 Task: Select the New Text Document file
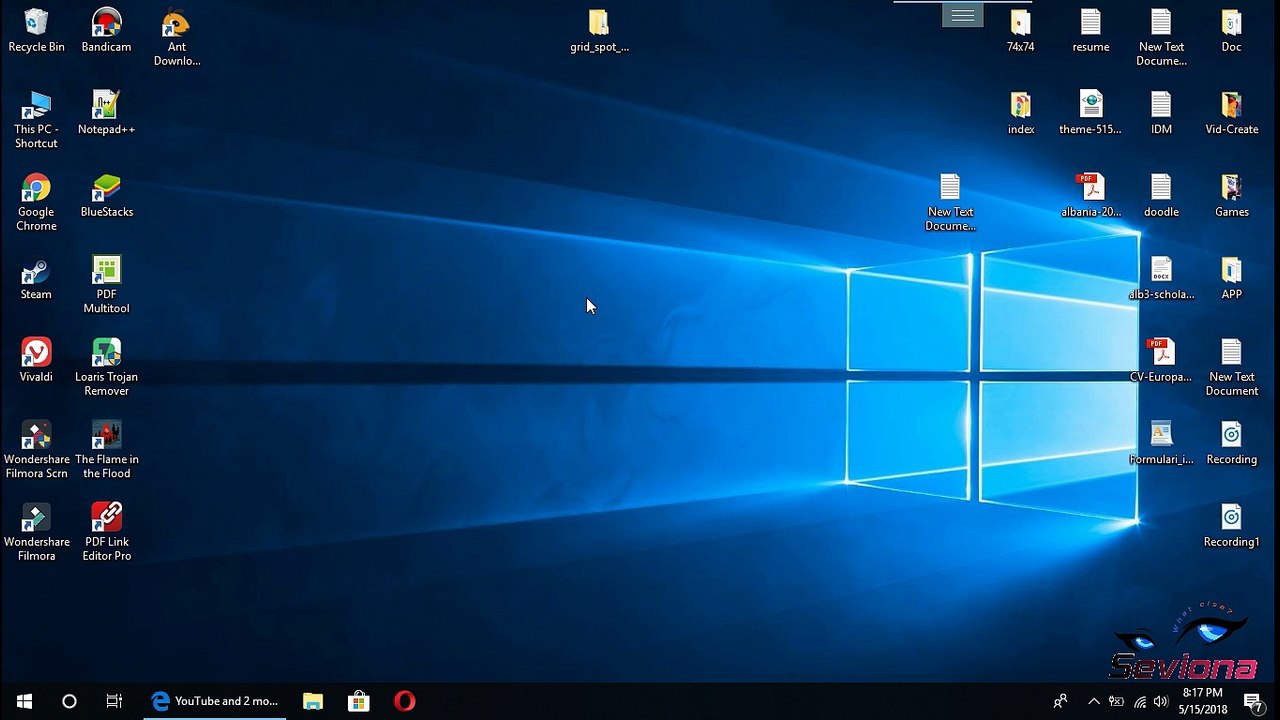(1231, 368)
